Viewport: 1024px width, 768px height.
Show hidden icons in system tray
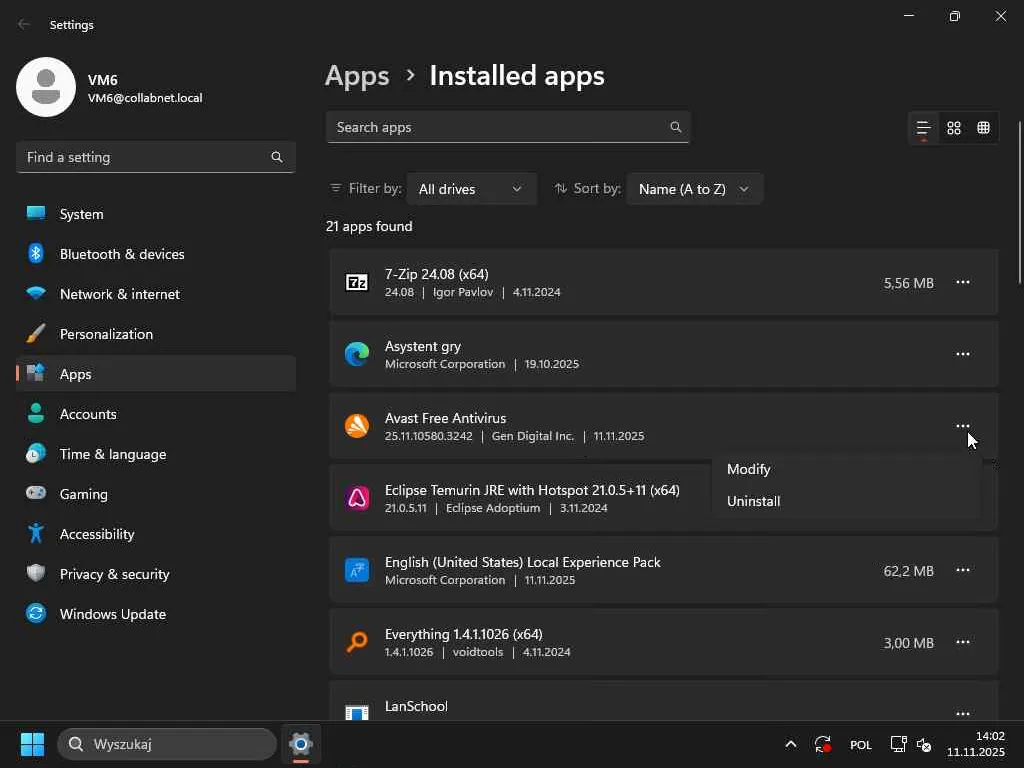pos(790,744)
